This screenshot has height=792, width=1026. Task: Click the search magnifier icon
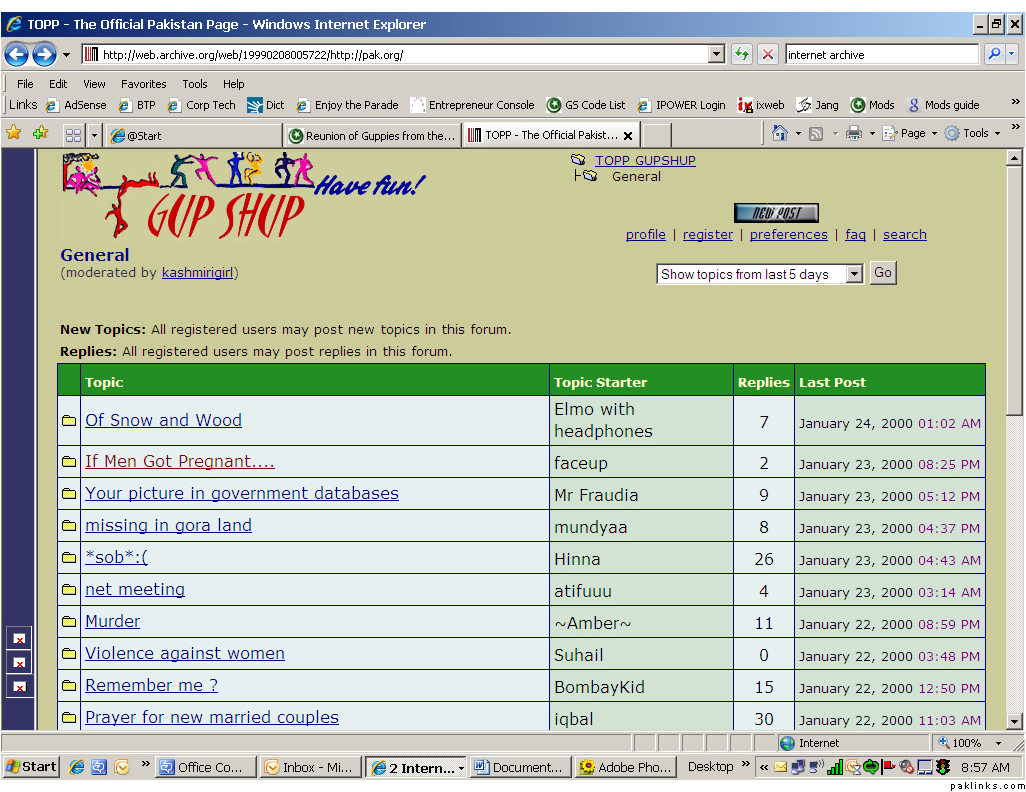[x=994, y=55]
